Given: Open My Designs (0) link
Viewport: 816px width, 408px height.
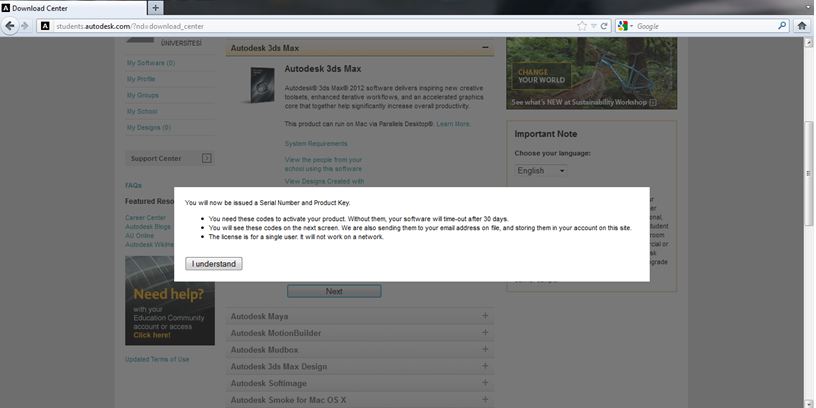Looking at the screenshot, I should [149, 128].
